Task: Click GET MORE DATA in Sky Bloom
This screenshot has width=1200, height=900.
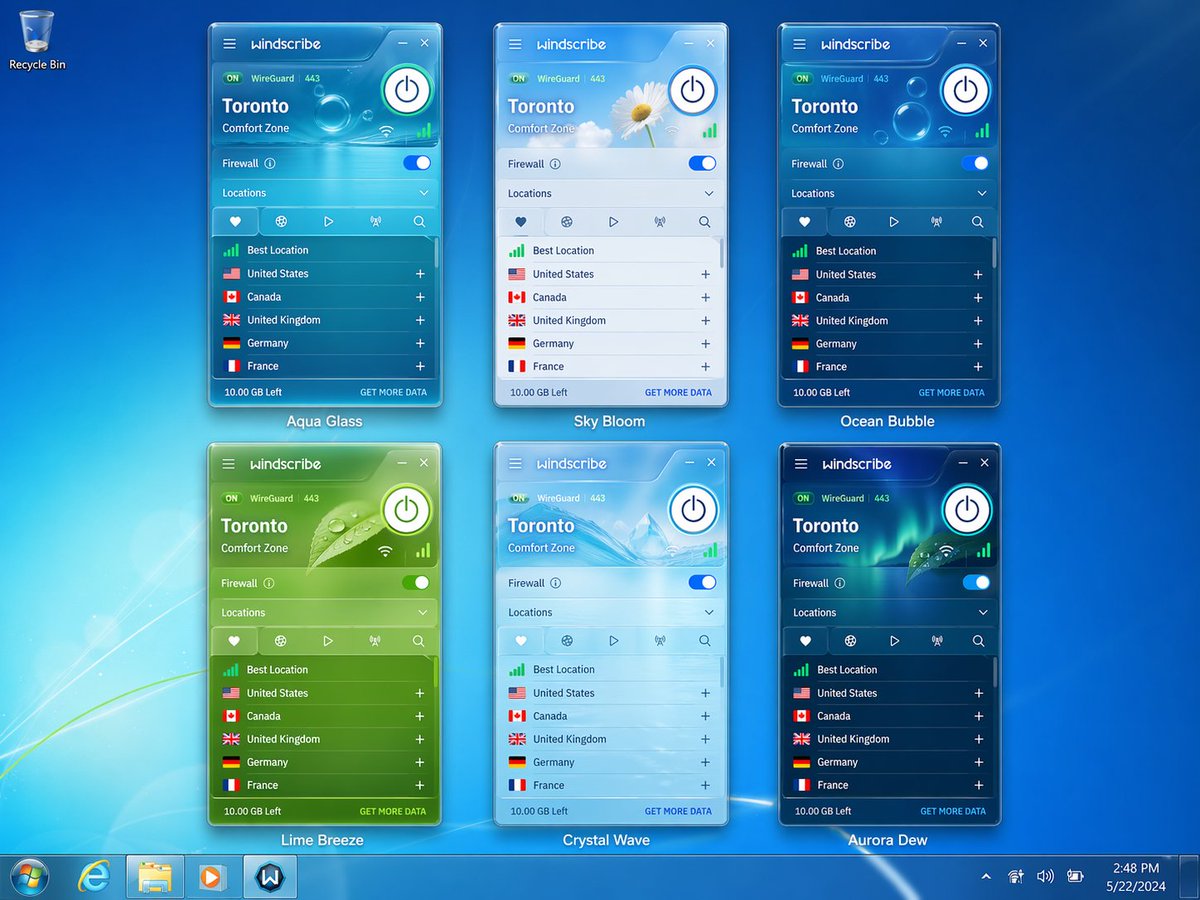Action: 678,393
